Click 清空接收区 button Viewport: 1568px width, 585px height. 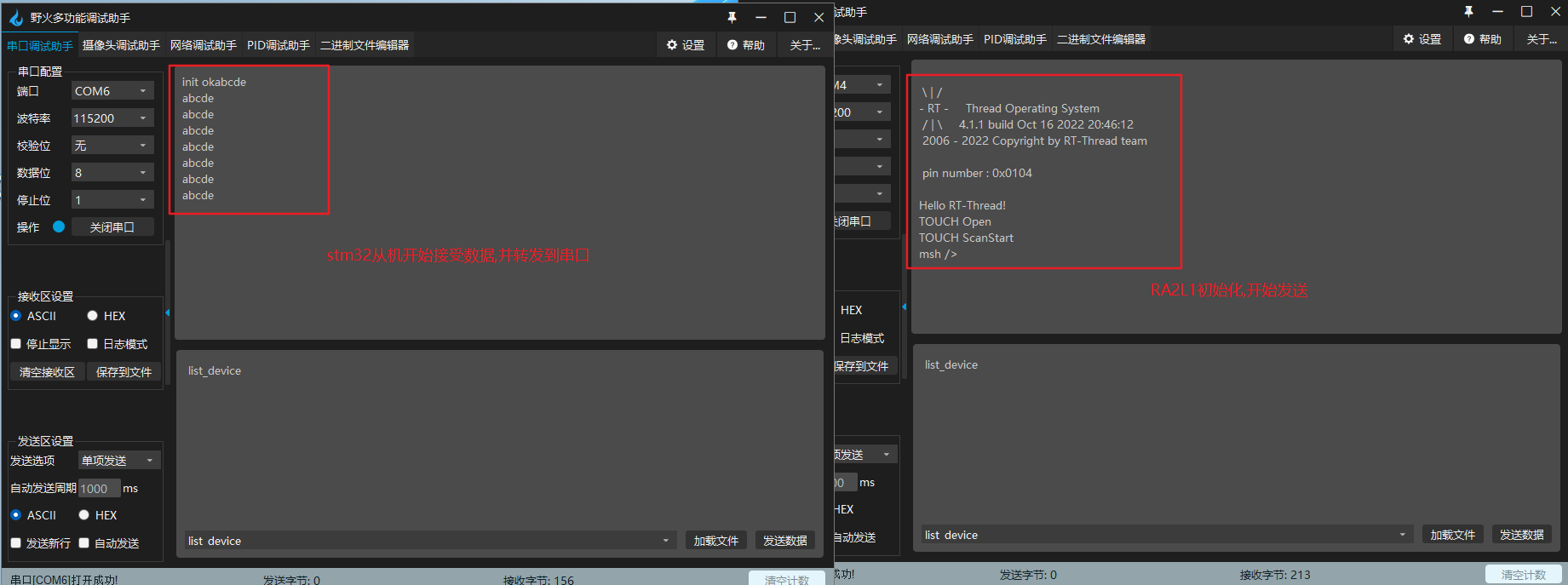48,372
